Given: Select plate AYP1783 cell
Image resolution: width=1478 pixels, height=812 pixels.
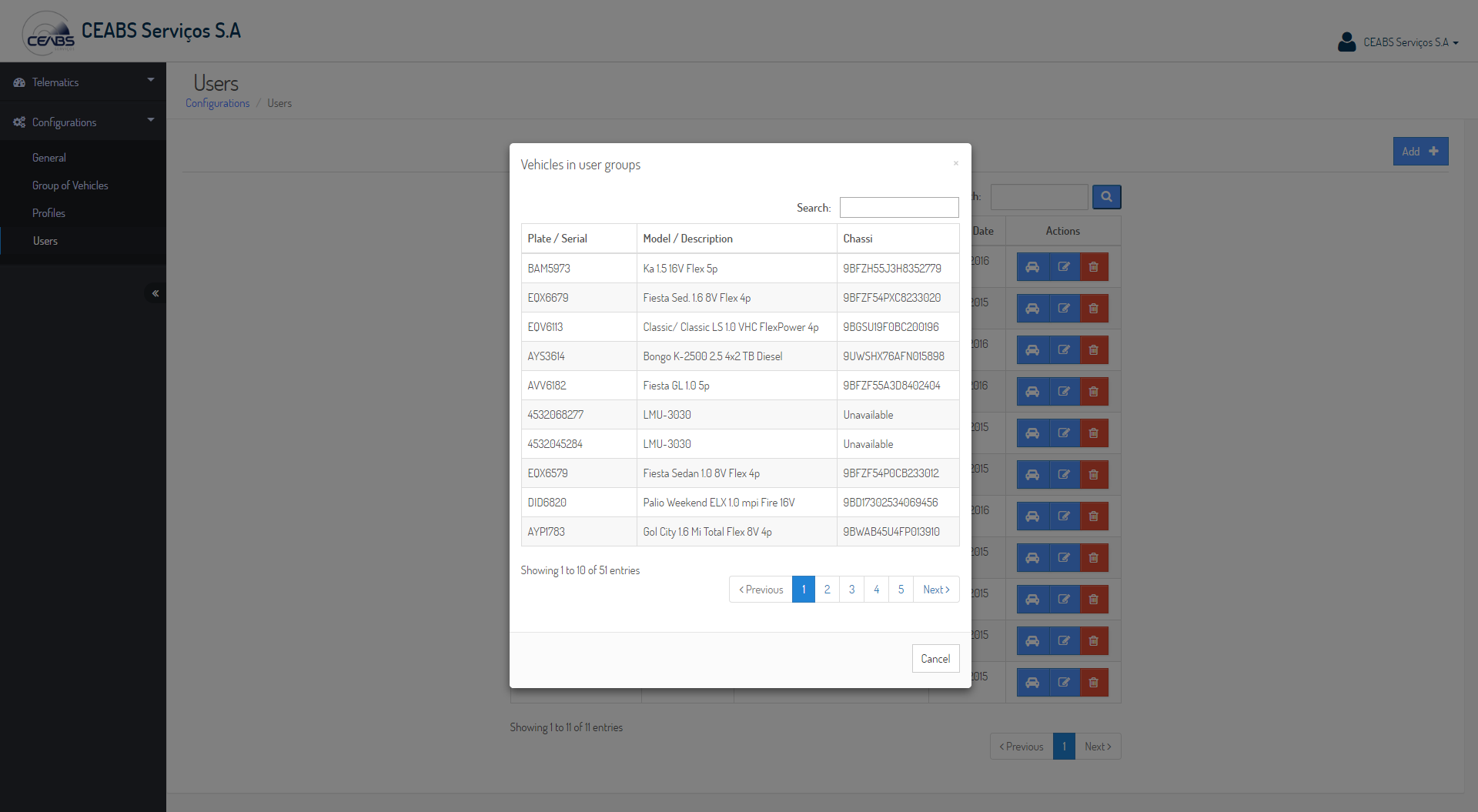Looking at the screenshot, I should coord(579,532).
